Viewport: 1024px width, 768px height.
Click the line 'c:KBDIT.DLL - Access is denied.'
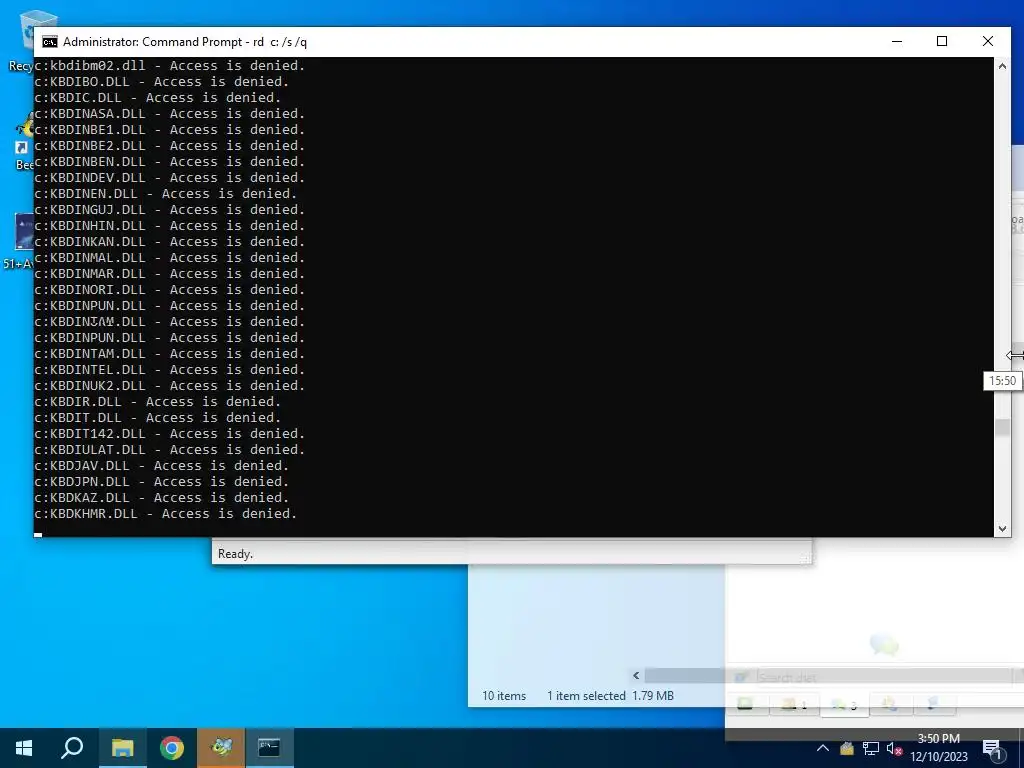click(157, 417)
